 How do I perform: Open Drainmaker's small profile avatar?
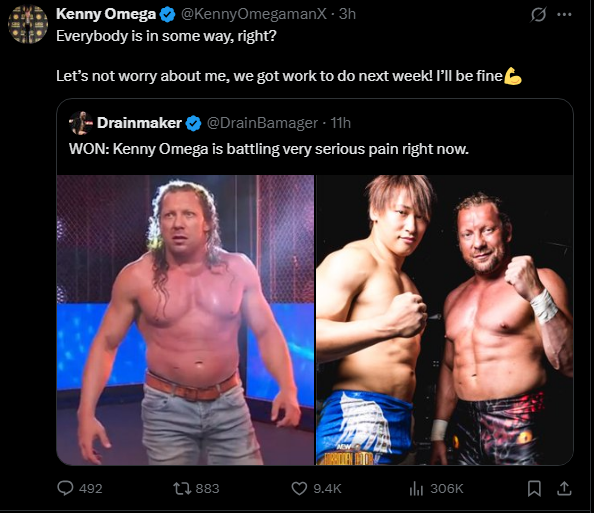point(81,123)
